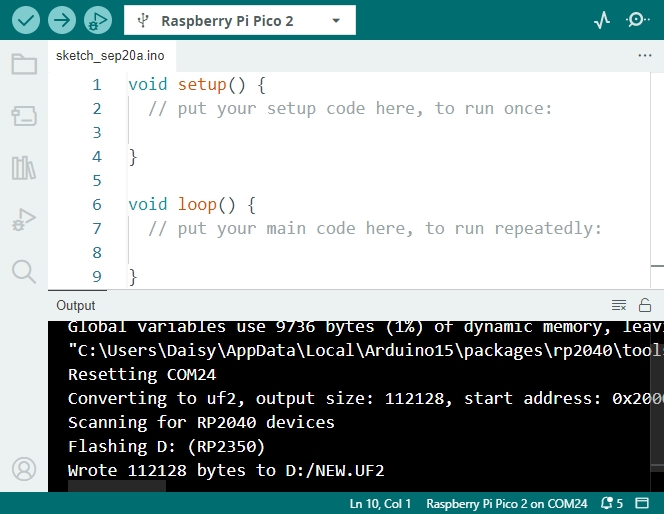
Task: Click 'Flashing D: (RP2350)' output line
Action: [x=166, y=447]
